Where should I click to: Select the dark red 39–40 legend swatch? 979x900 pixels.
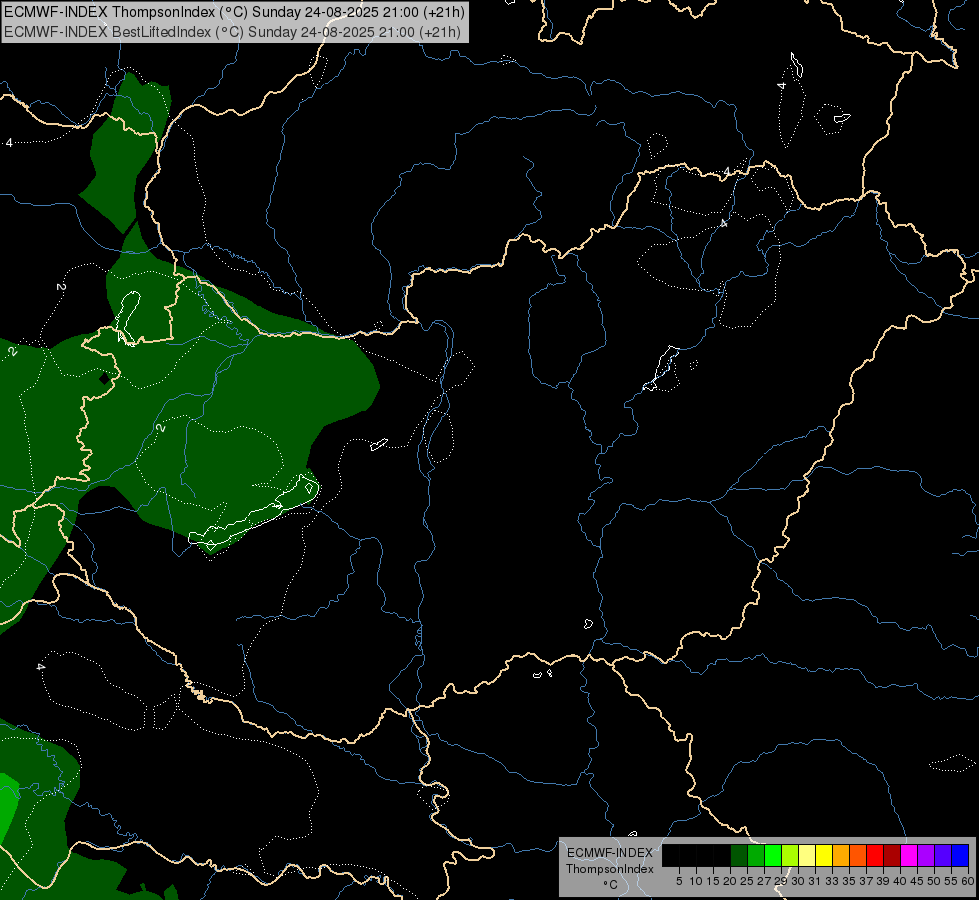pyautogui.click(x=892, y=856)
